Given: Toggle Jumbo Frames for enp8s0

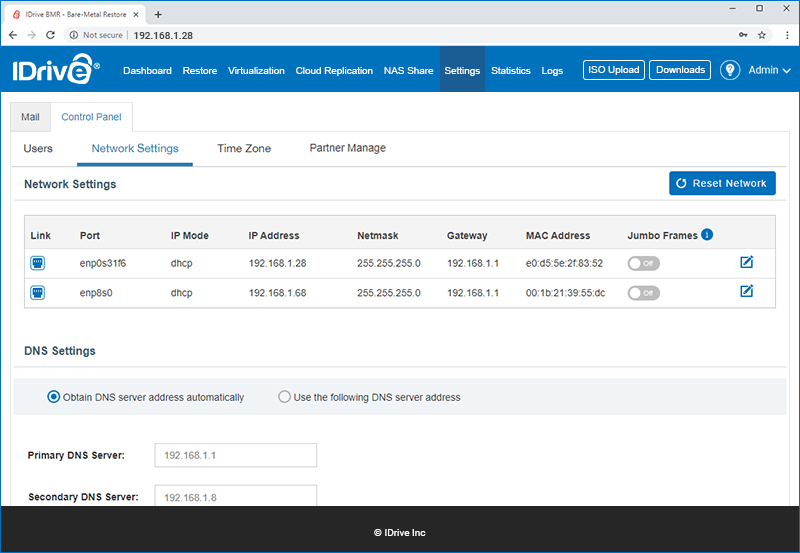Looking at the screenshot, I should 643,293.
